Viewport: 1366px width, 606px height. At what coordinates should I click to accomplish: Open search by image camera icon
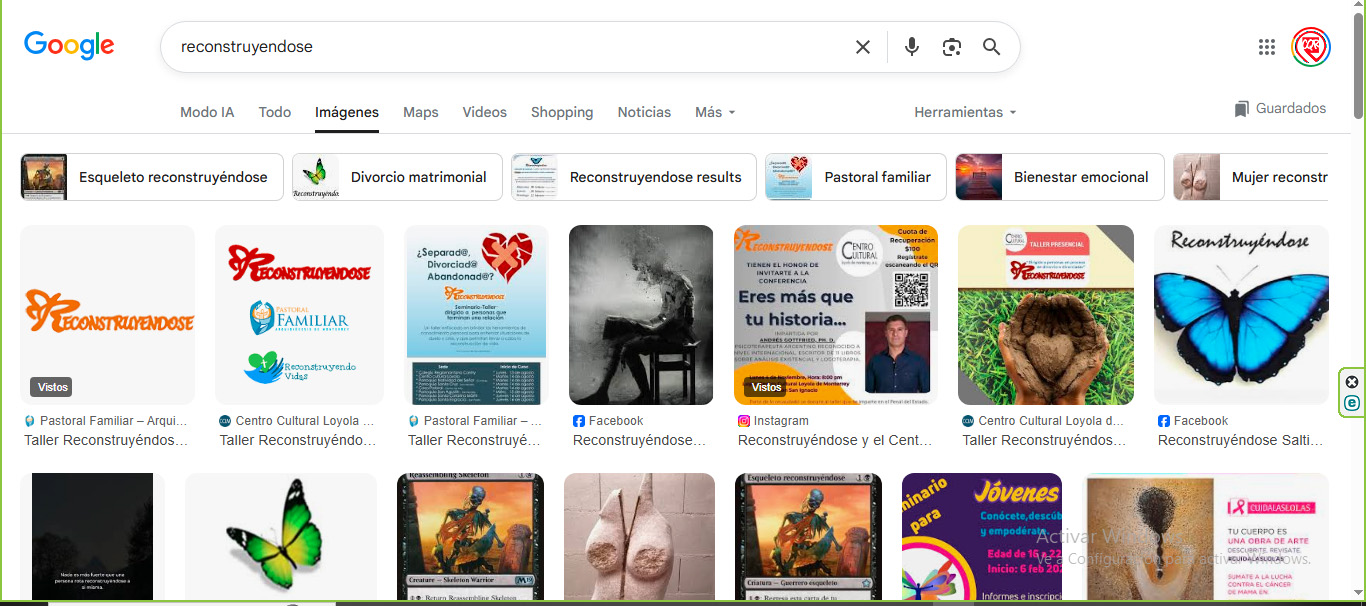point(951,47)
